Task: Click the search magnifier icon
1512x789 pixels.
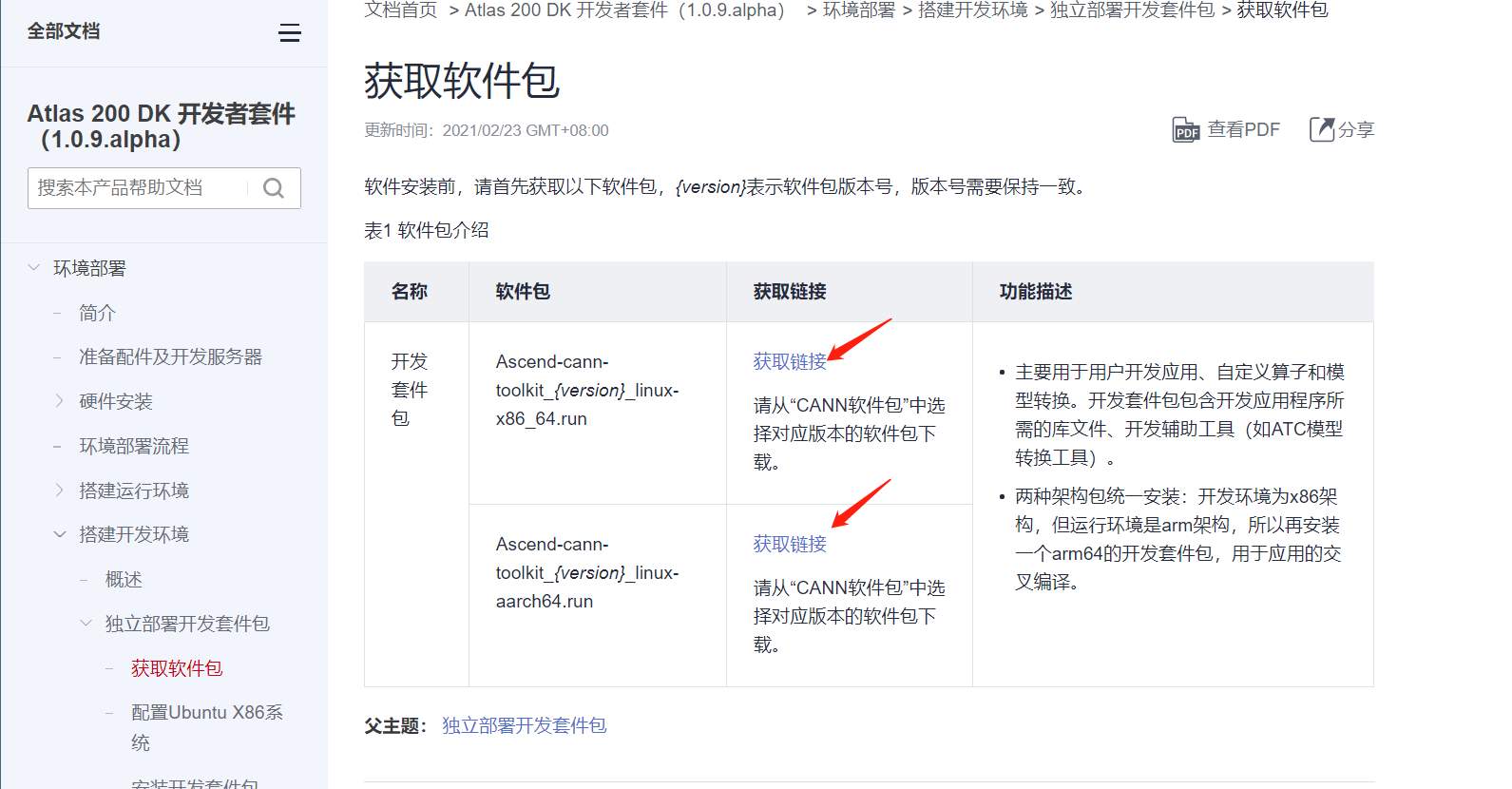Action: click(274, 188)
